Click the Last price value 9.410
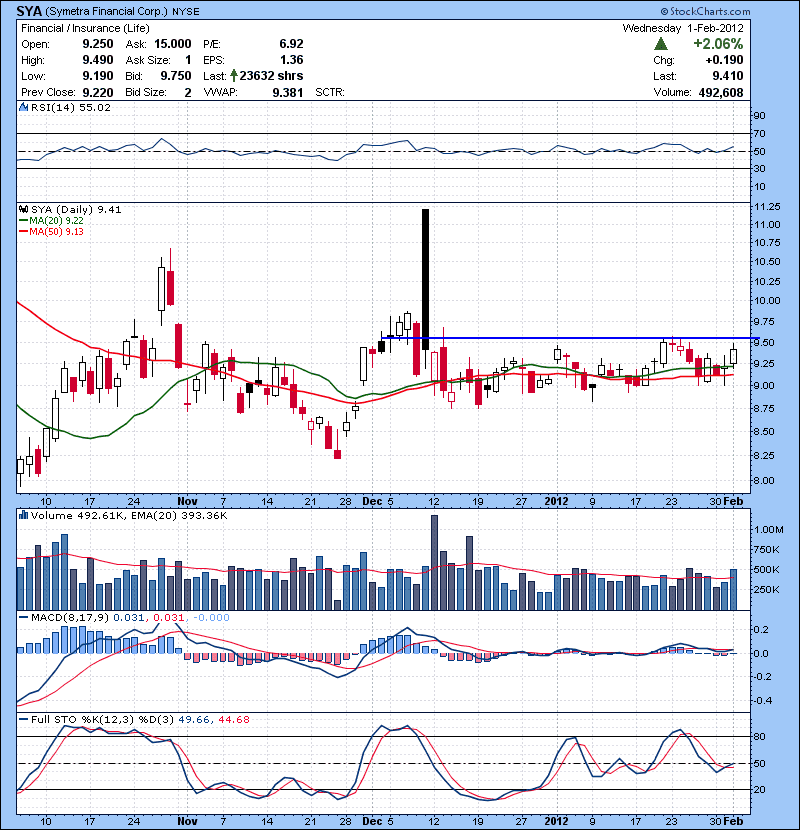The image size is (800, 830). click(x=727, y=76)
